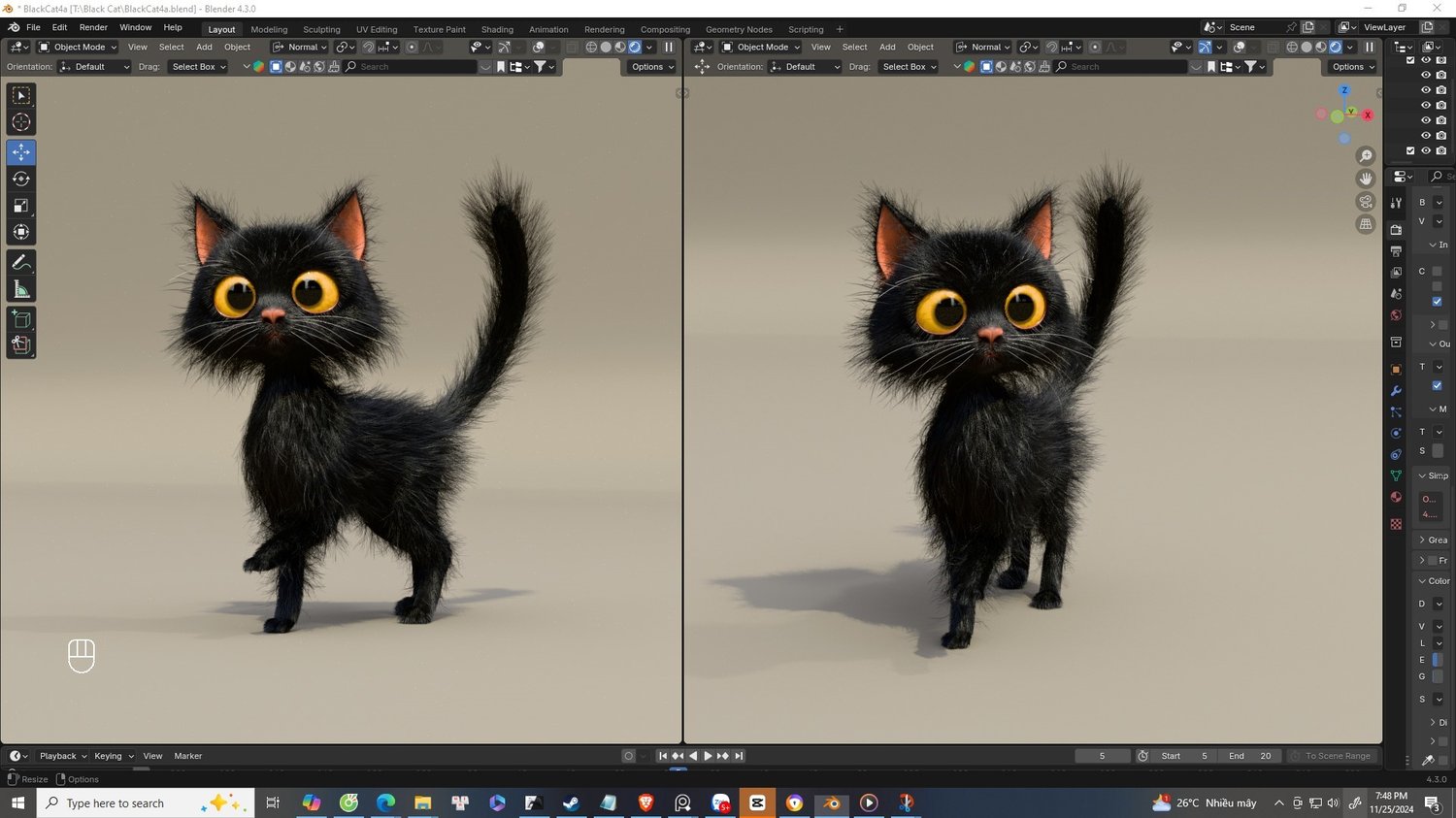Open Steam from the Windows taskbar
The height and width of the screenshot is (818, 1456).
tap(571, 803)
